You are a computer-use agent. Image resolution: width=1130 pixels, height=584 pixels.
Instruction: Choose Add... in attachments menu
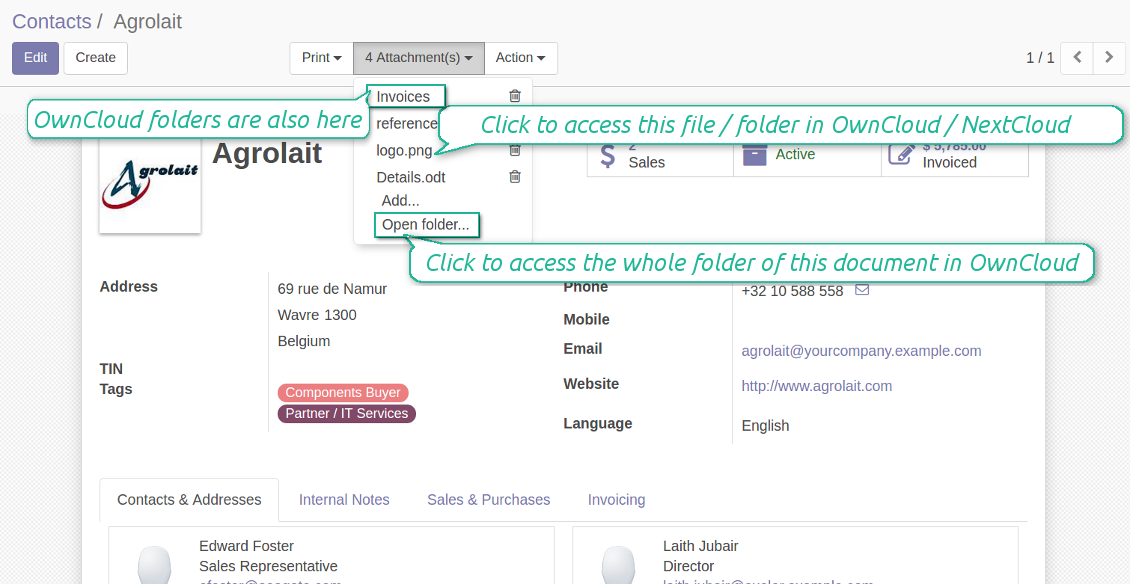(401, 200)
